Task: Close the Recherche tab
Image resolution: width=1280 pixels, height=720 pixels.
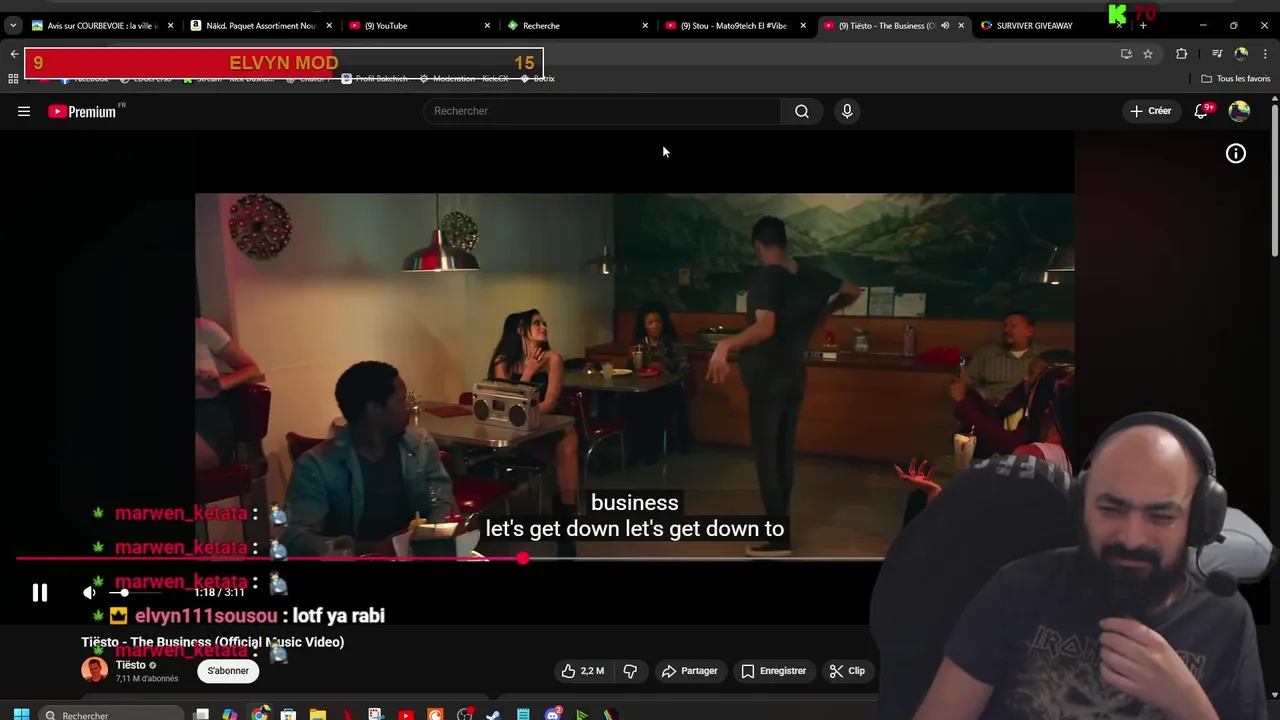Action: point(645,26)
